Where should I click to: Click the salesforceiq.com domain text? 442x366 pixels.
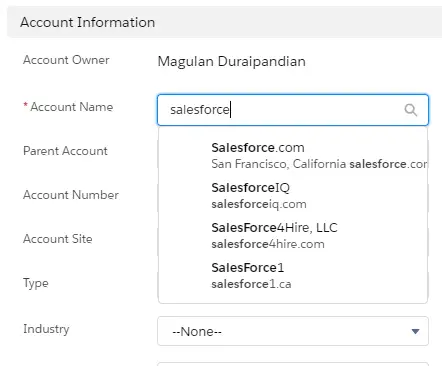259,204
